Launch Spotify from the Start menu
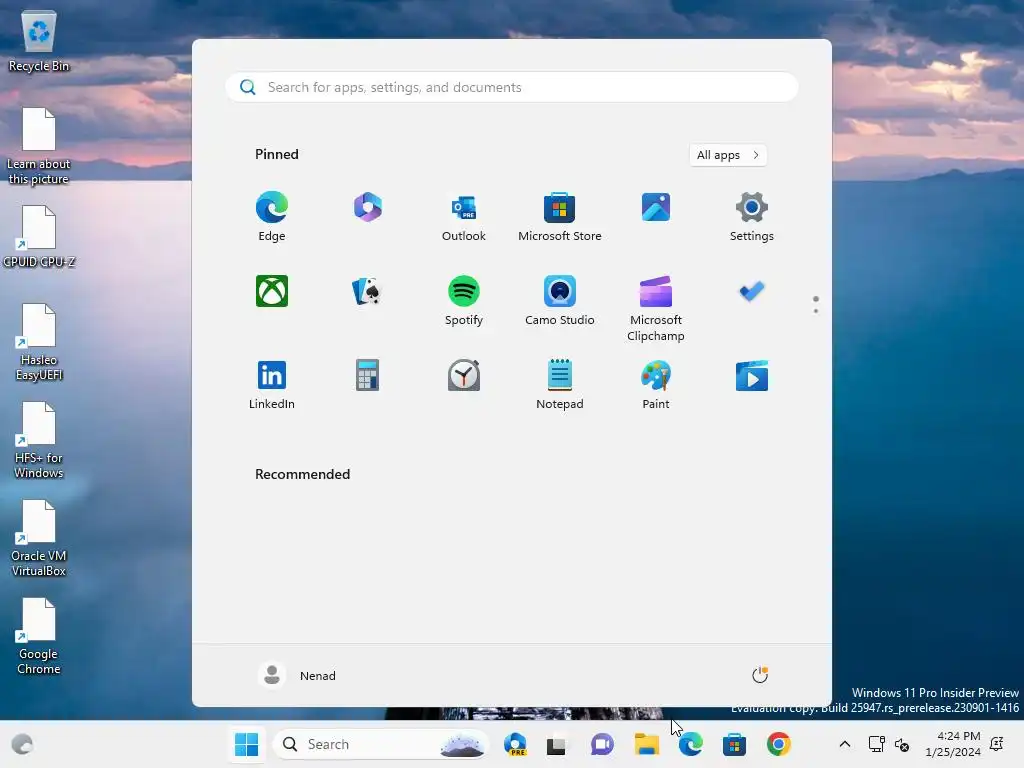The image size is (1024, 768). [x=464, y=300]
